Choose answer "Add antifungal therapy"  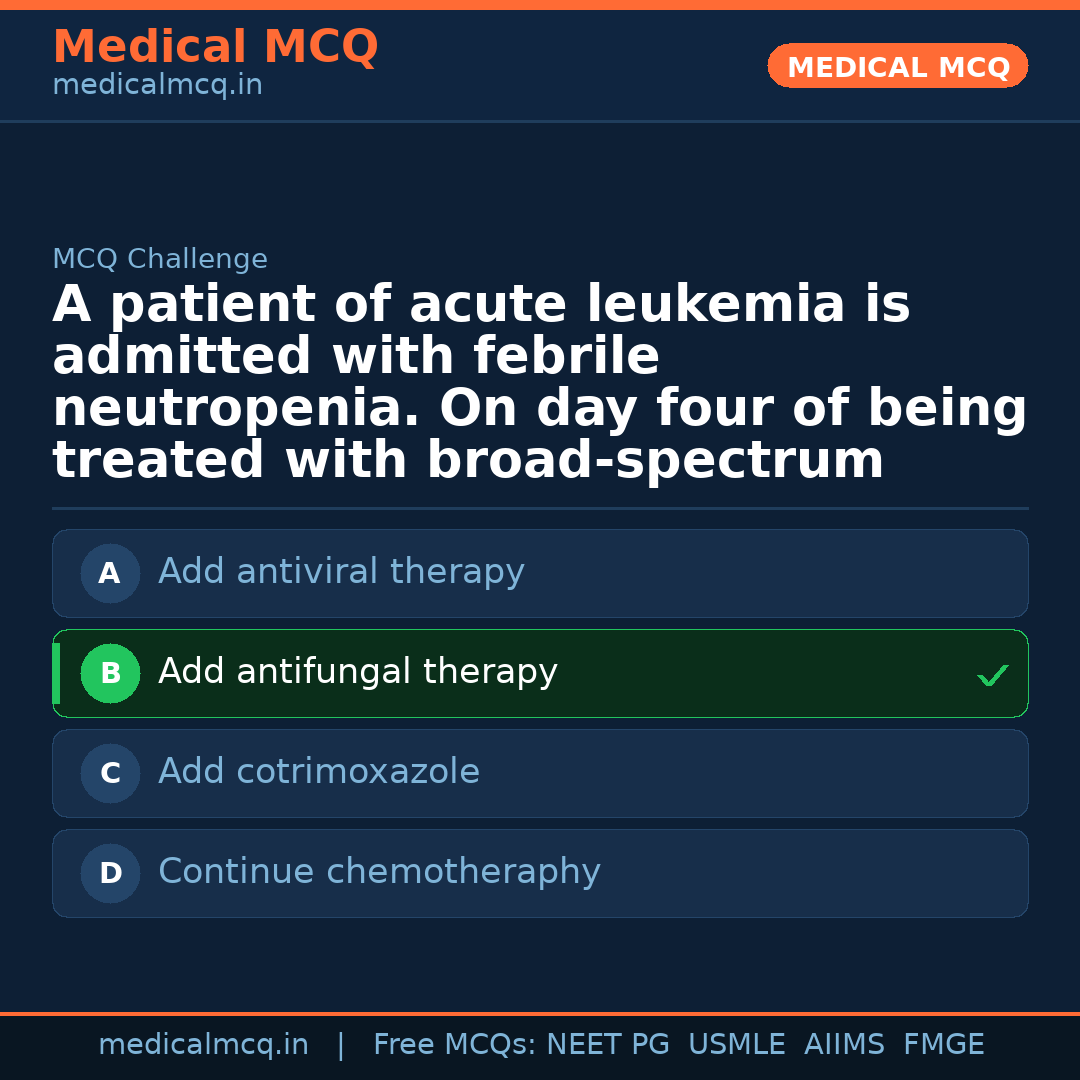(357, 672)
